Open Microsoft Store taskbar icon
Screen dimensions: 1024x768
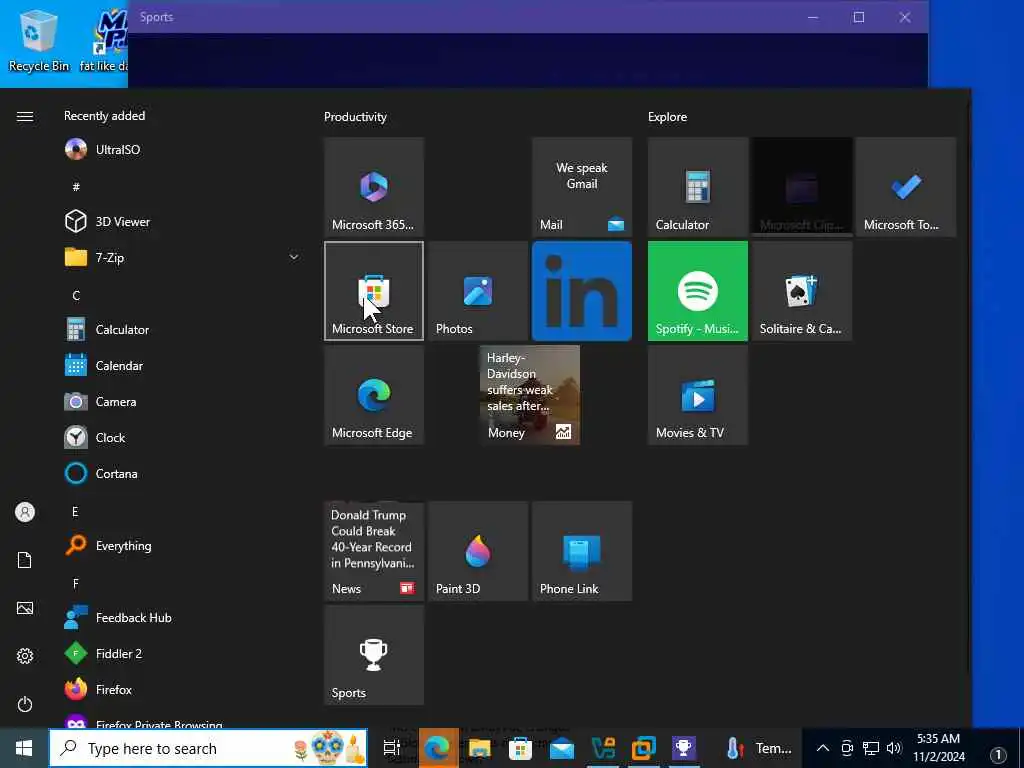(x=520, y=748)
